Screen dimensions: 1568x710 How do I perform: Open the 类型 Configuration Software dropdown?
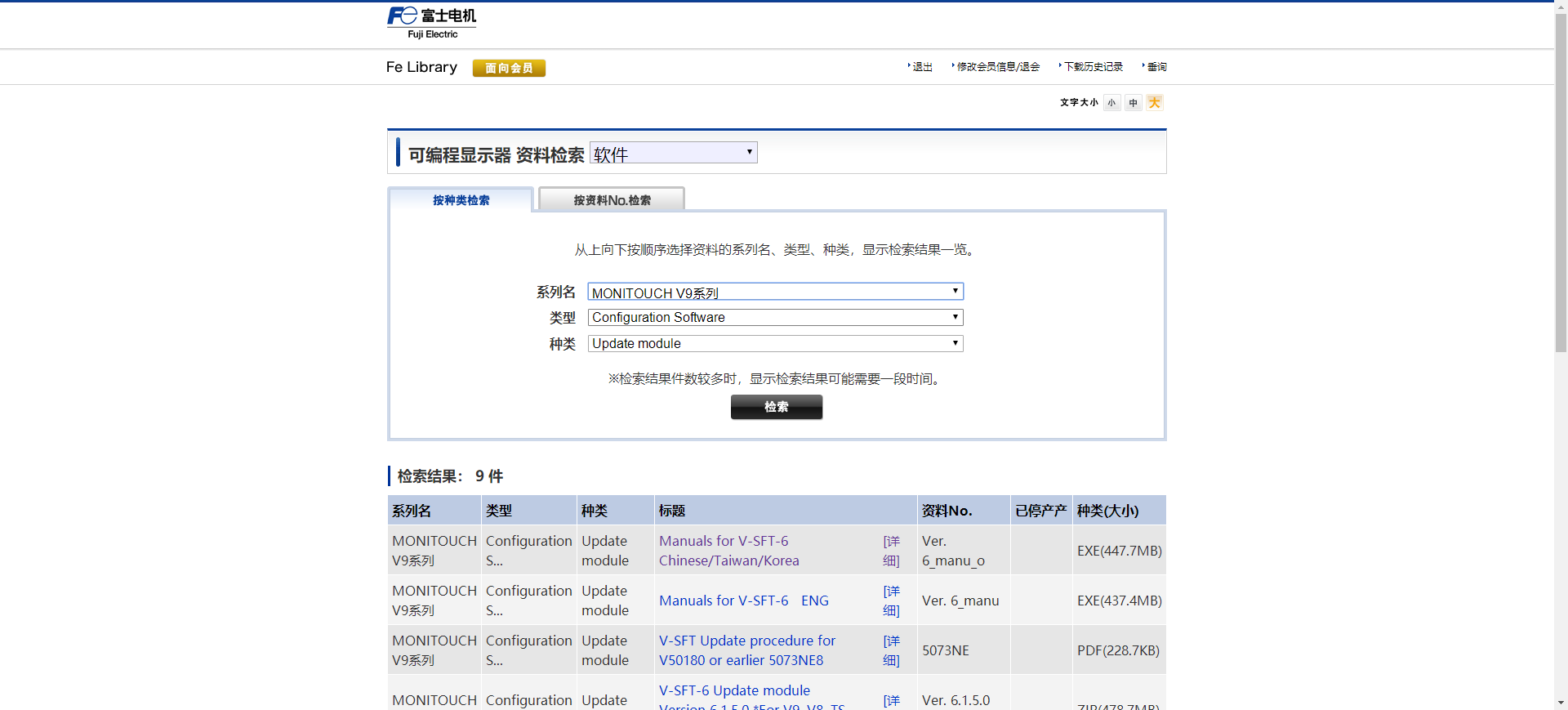775,318
